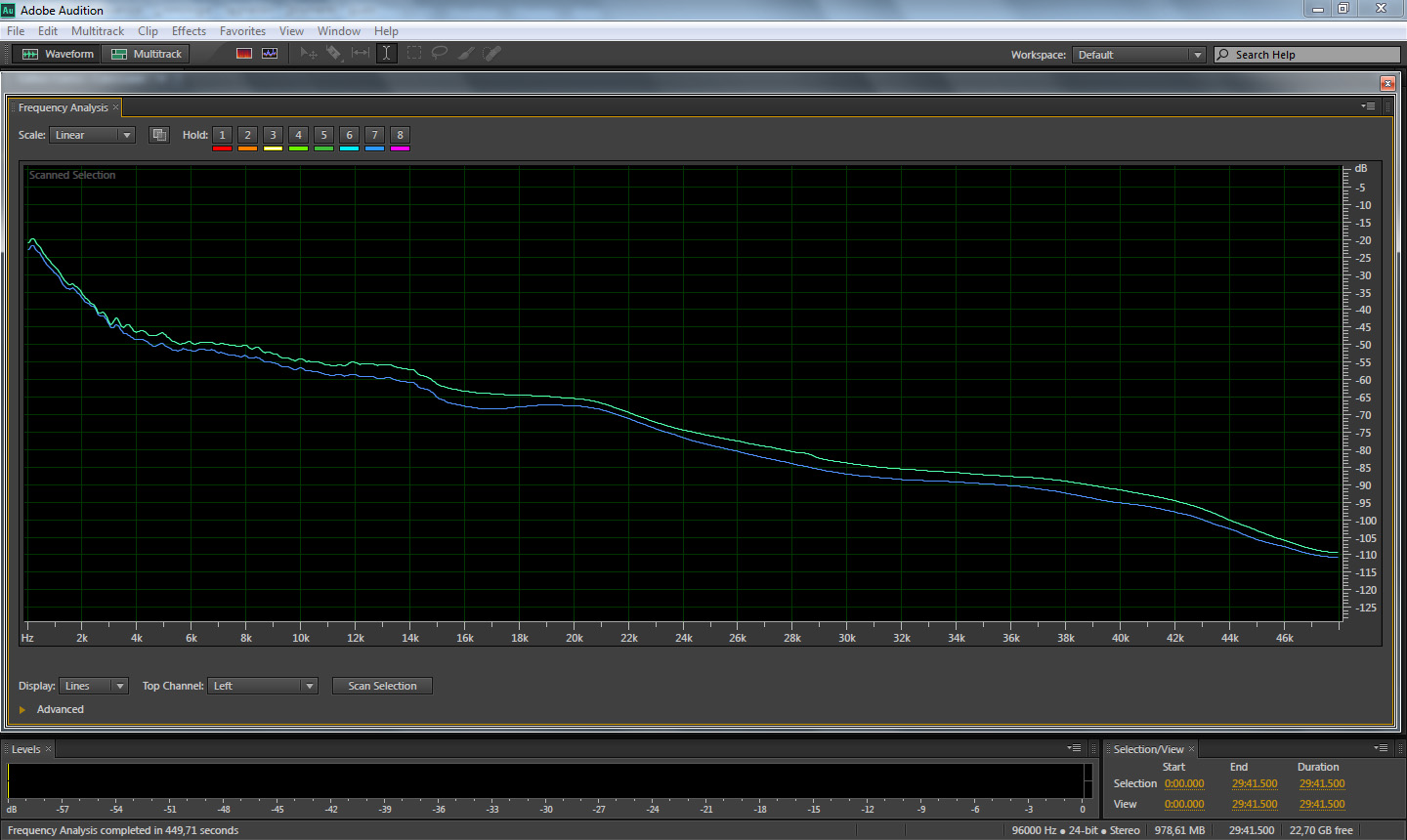Open the Multitrack menu
Screen dimensions: 1407x840
(x=98, y=31)
